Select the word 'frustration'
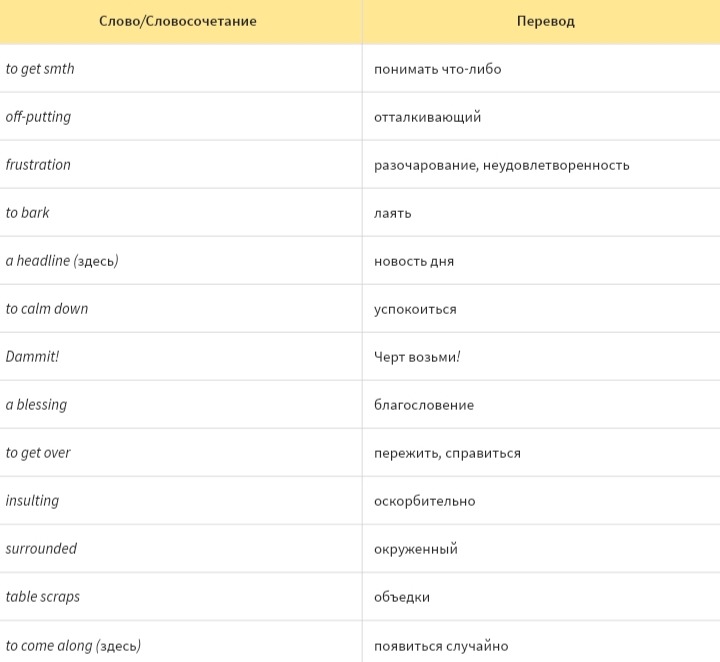The width and height of the screenshot is (720, 662). [x=38, y=165]
